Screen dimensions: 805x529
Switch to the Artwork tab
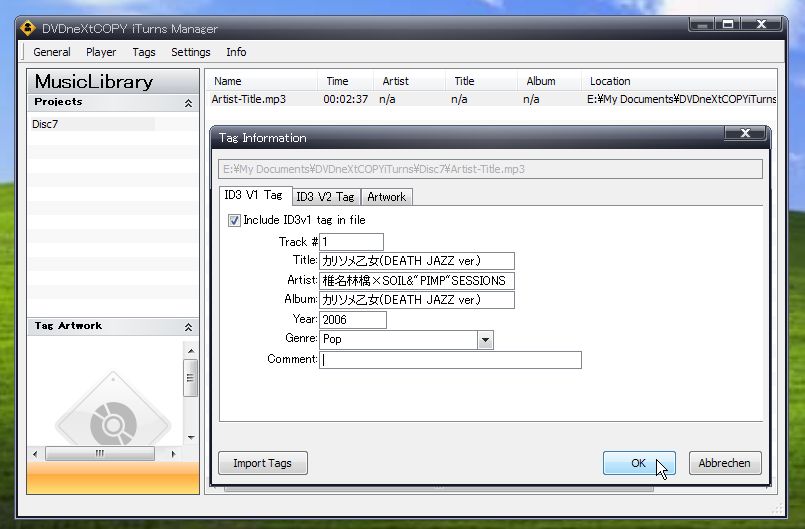[x=387, y=197]
